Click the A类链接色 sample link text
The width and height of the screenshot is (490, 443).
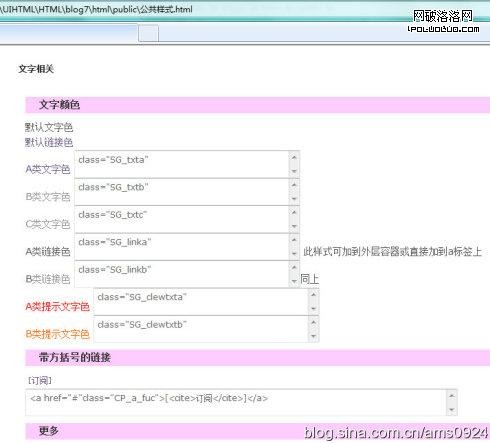(48, 251)
